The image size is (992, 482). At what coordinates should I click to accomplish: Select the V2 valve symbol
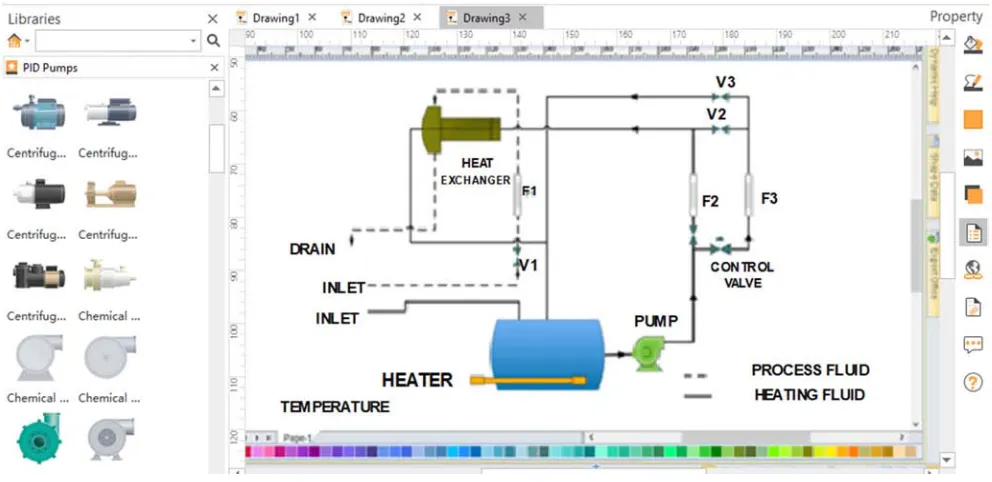[x=720, y=130]
